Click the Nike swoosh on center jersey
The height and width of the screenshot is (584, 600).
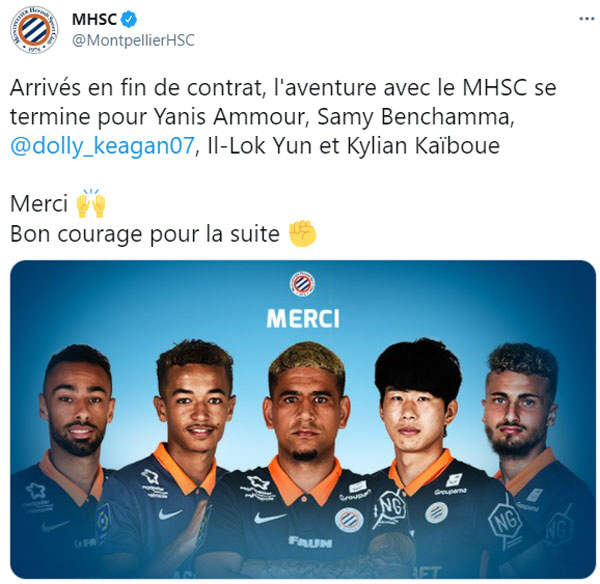269,518
